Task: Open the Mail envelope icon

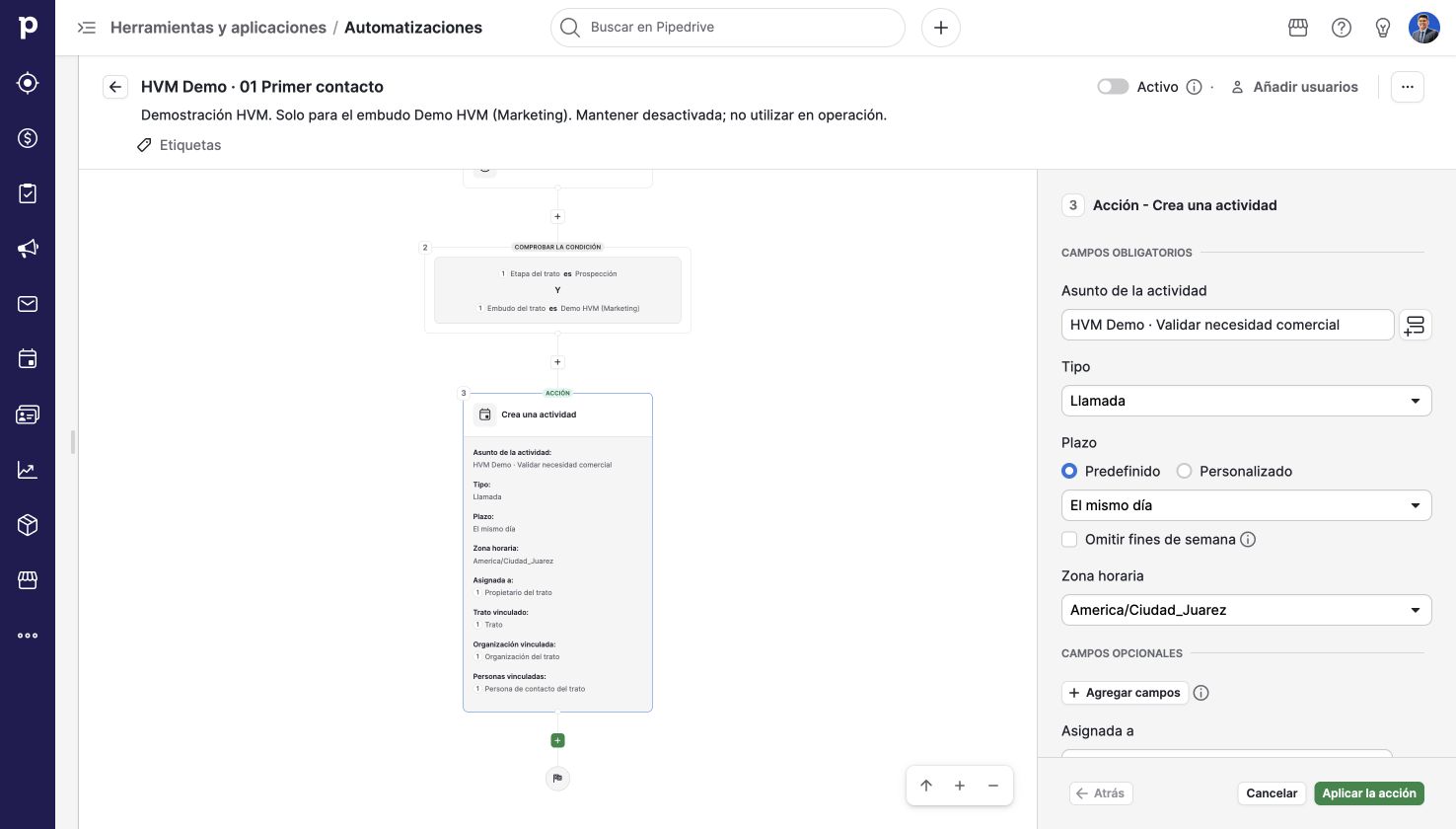Action: 28,304
